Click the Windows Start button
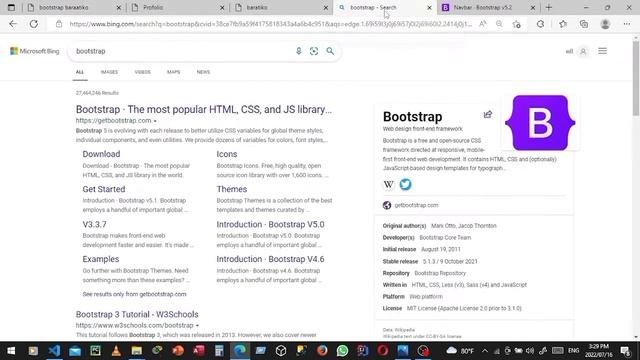 point(11,351)
